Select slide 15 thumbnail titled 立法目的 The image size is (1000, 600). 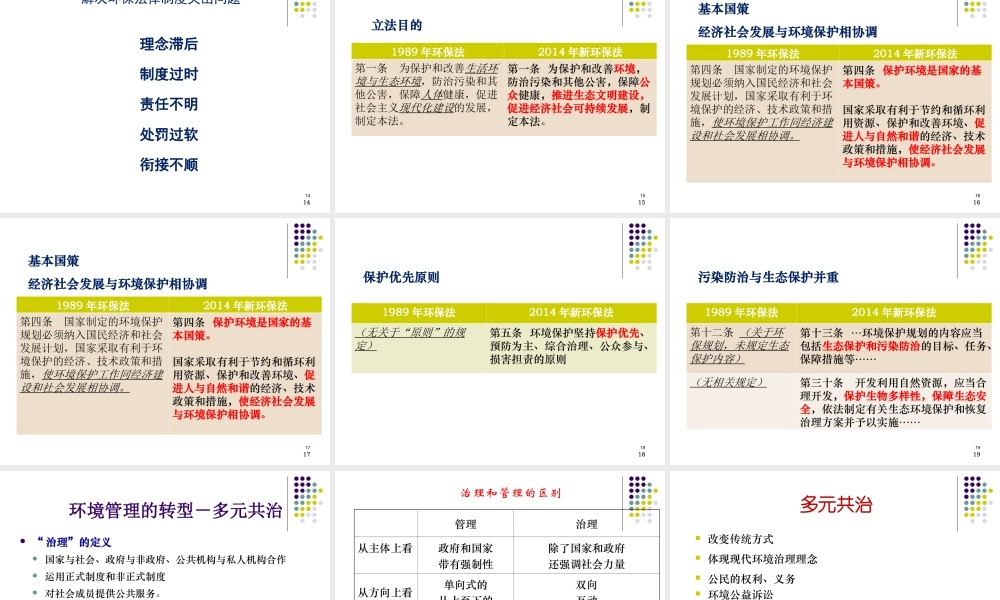tap(499, 106)
